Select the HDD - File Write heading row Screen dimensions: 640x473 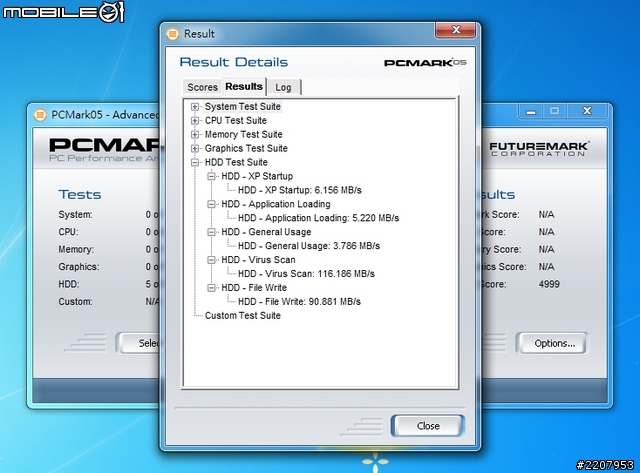(254, 288)
